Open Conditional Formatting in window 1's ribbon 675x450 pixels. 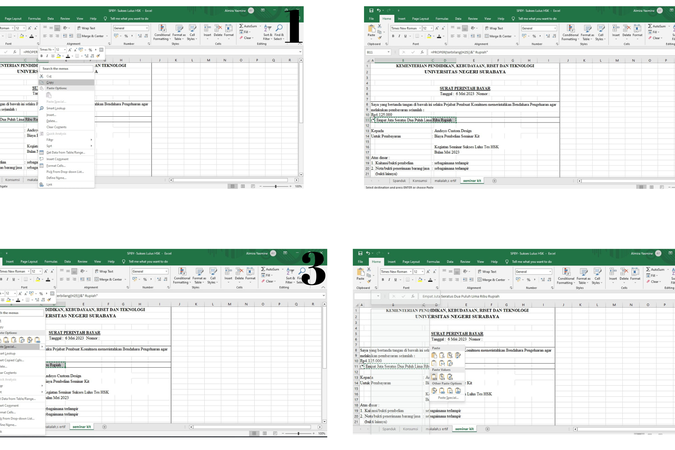tap(162, 33)
